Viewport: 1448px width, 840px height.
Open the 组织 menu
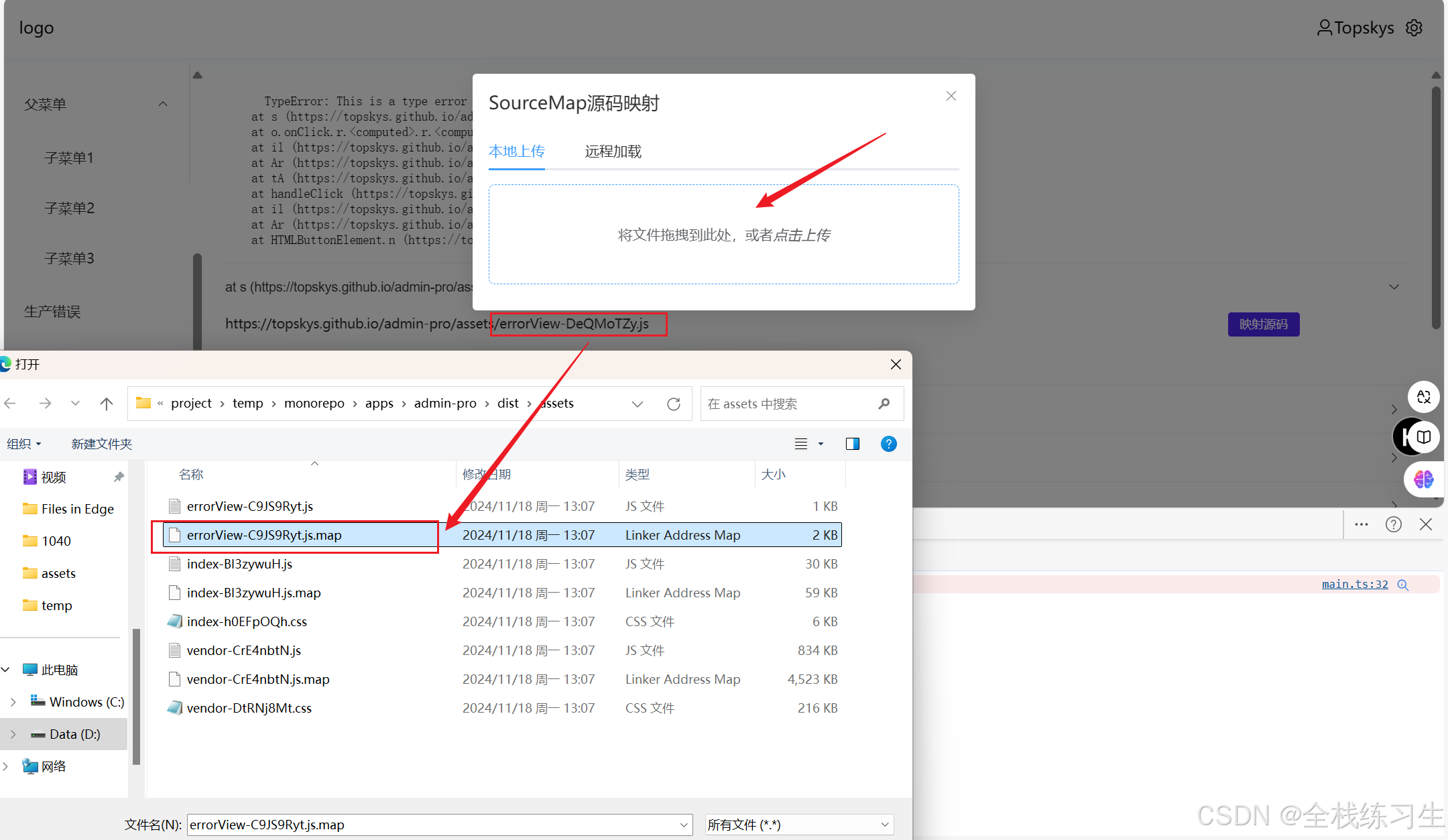[x=24, y=444]
